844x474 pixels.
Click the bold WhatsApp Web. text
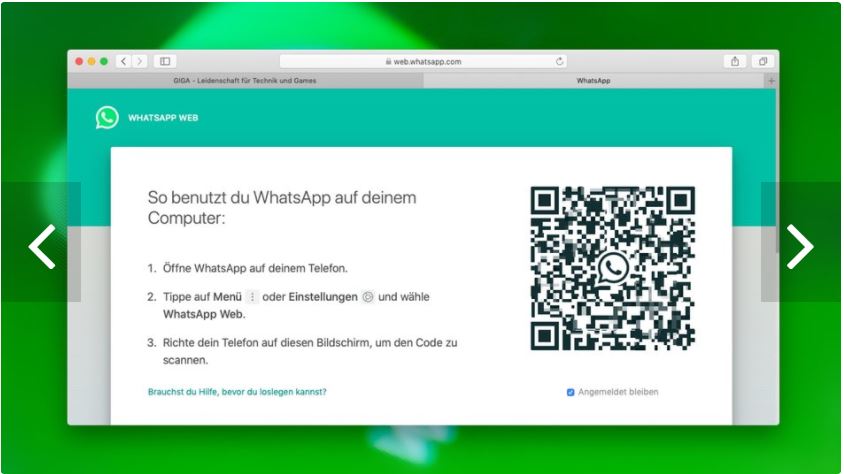(x=204, y=314)
